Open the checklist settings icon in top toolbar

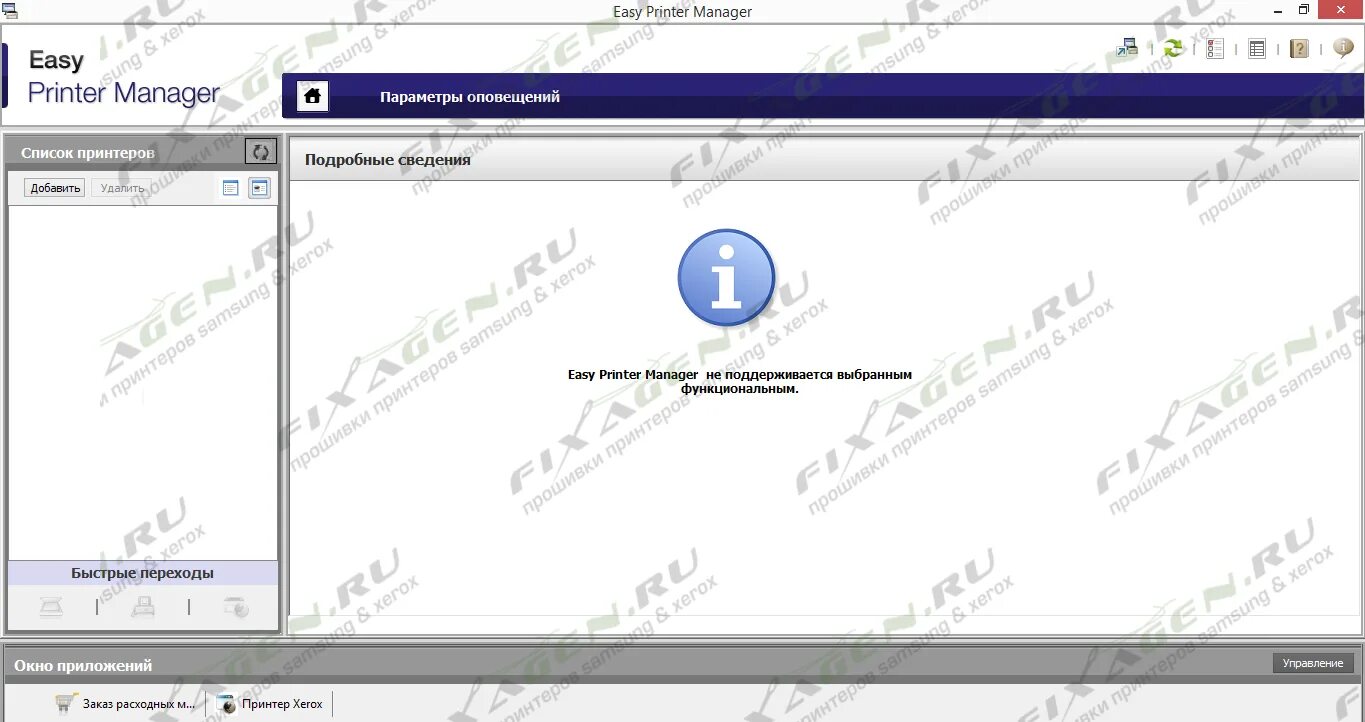[x=1215, y=48]
